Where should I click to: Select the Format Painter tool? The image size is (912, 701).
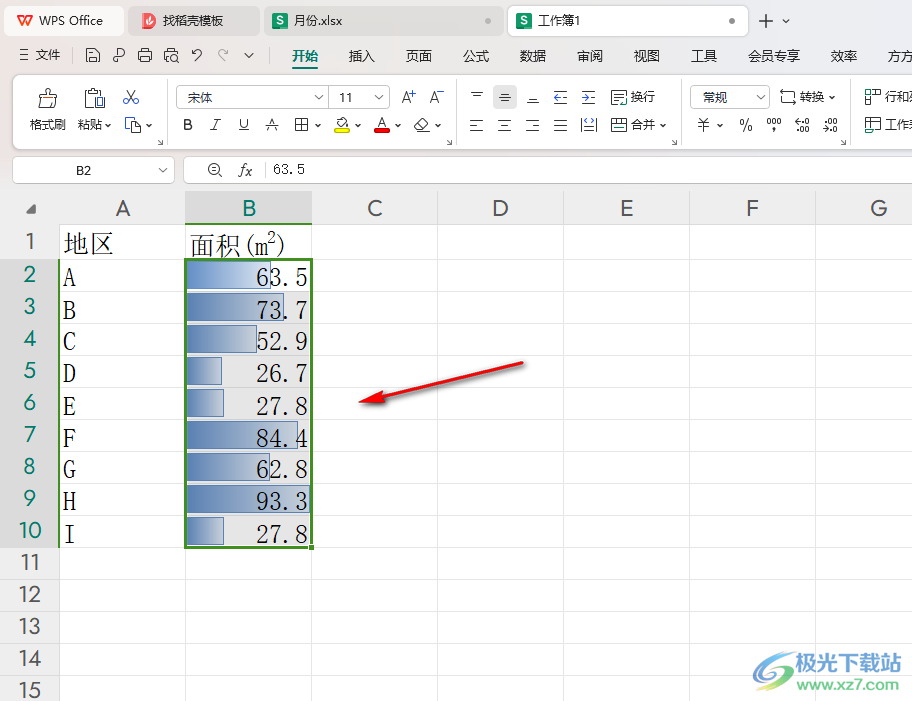click(48, 109)
